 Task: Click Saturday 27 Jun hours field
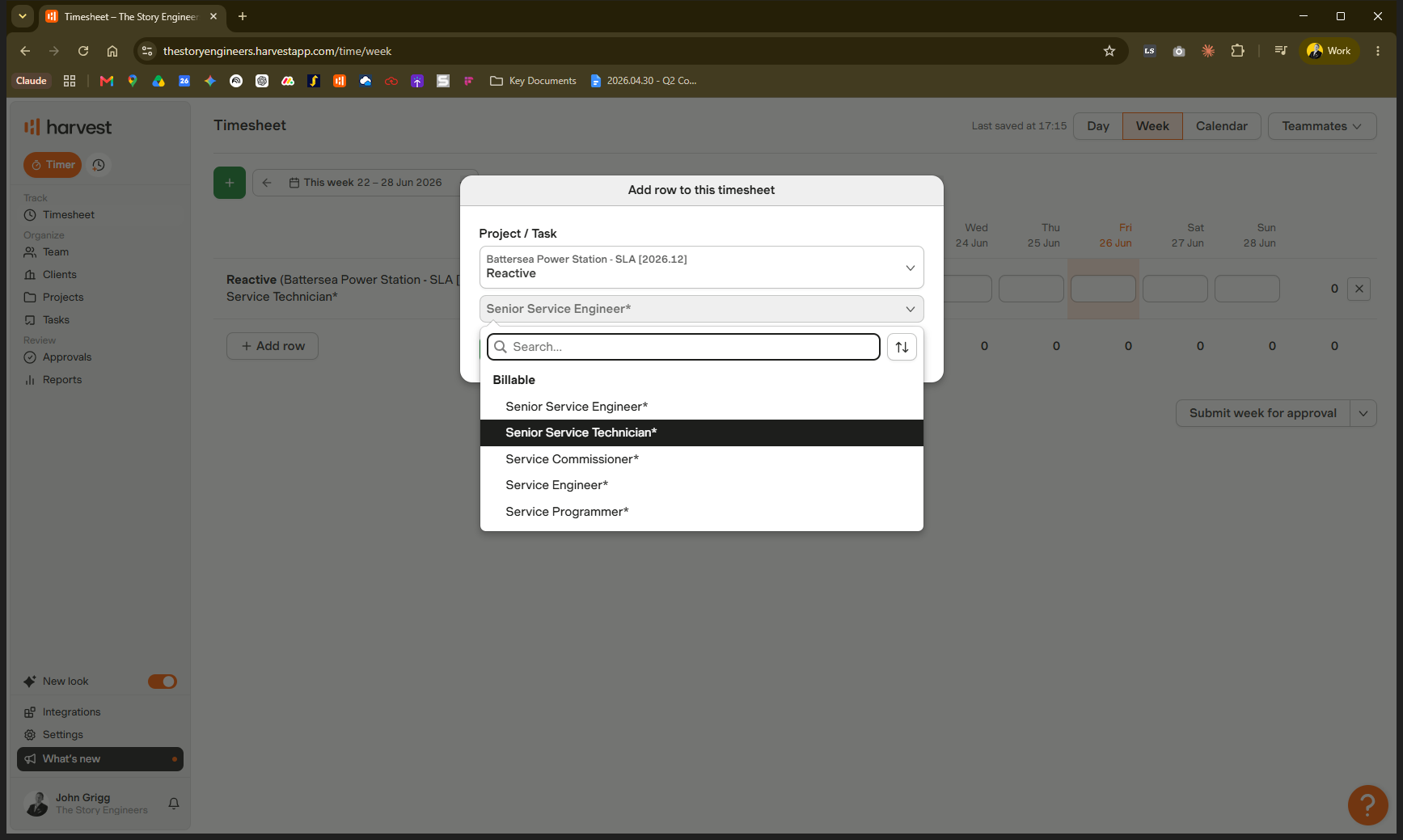coord(1175,289)
